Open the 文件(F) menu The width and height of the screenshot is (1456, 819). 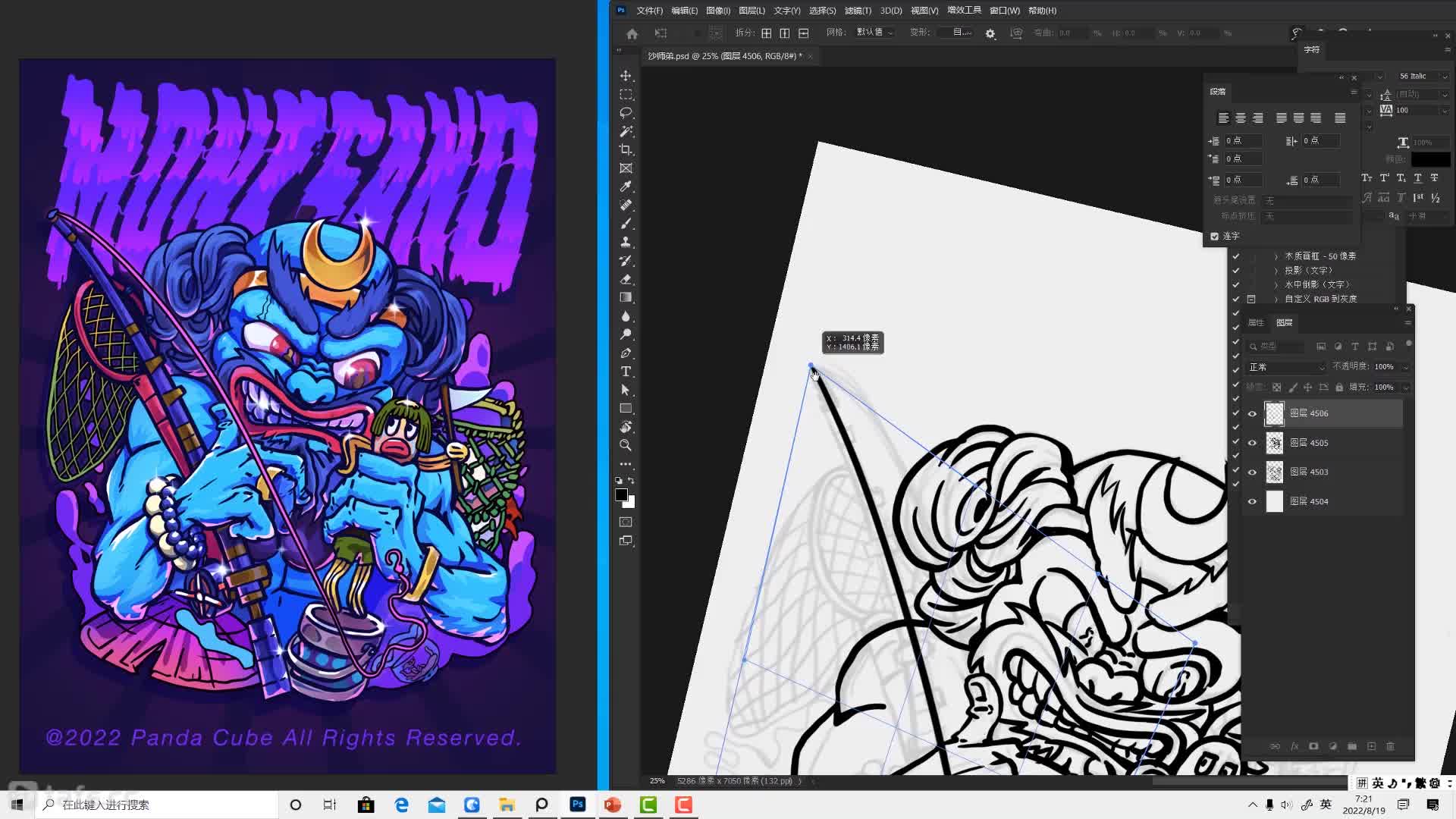649,11
